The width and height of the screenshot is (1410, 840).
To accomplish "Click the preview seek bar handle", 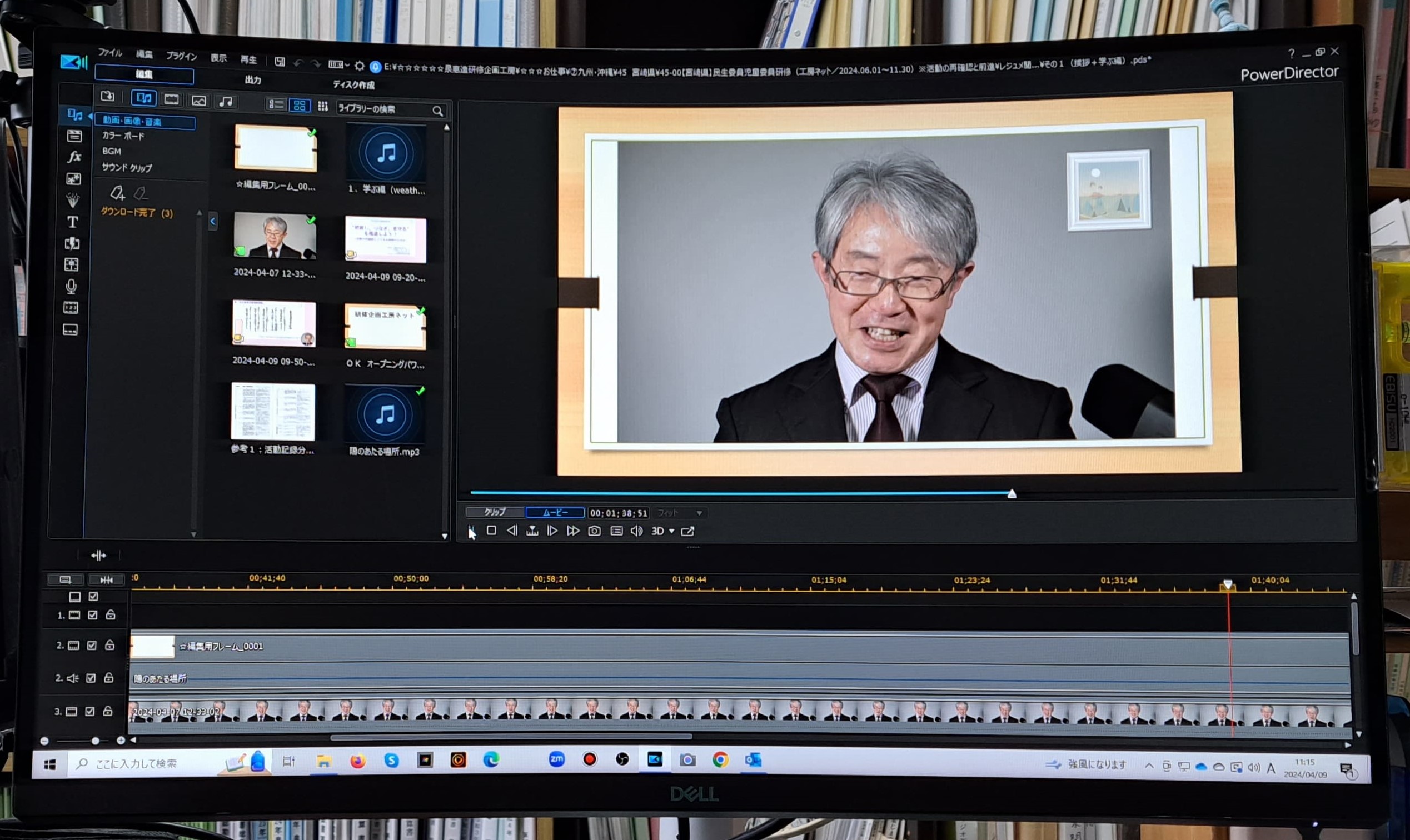I will 1012,494.
